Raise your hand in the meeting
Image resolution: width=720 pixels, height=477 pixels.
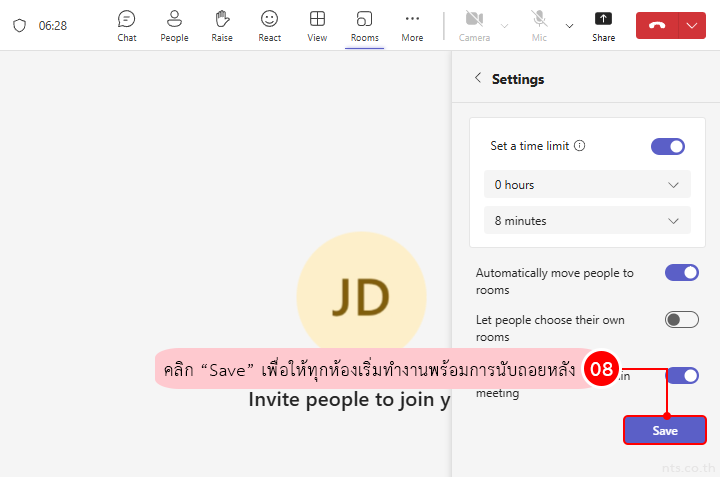[222, 25]
